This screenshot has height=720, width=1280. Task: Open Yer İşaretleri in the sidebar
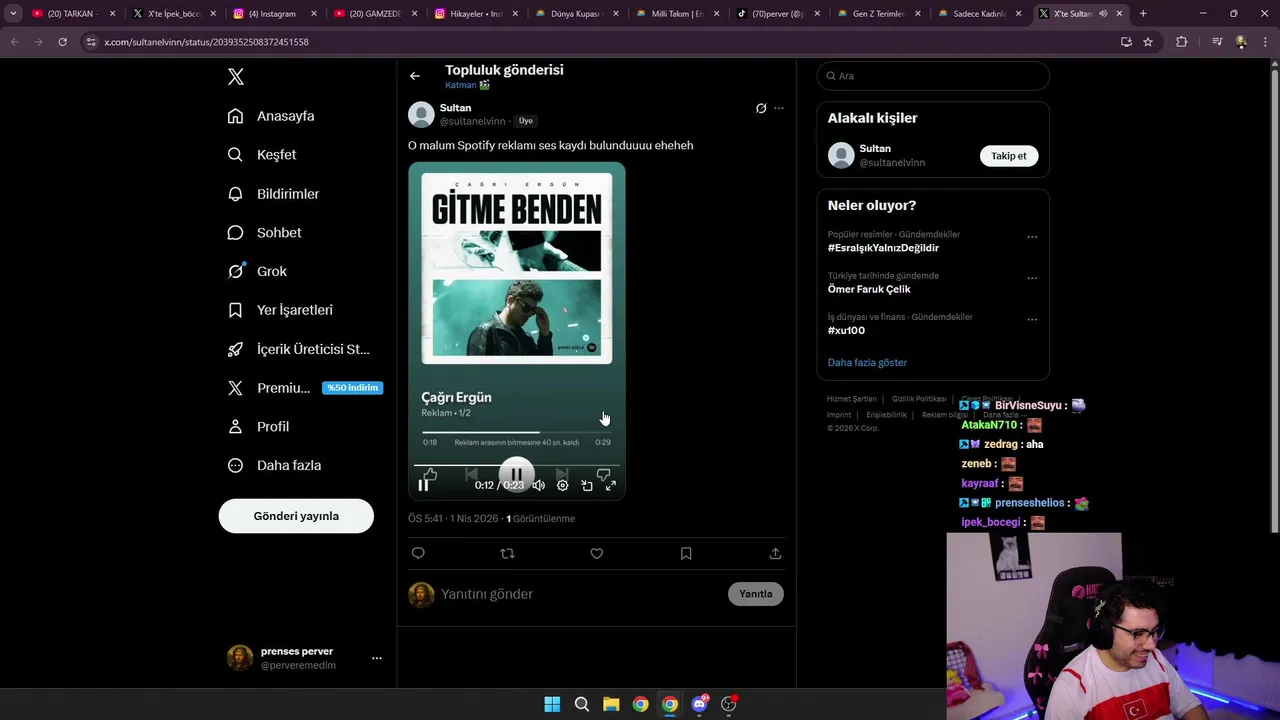click(x=281, y=310)
